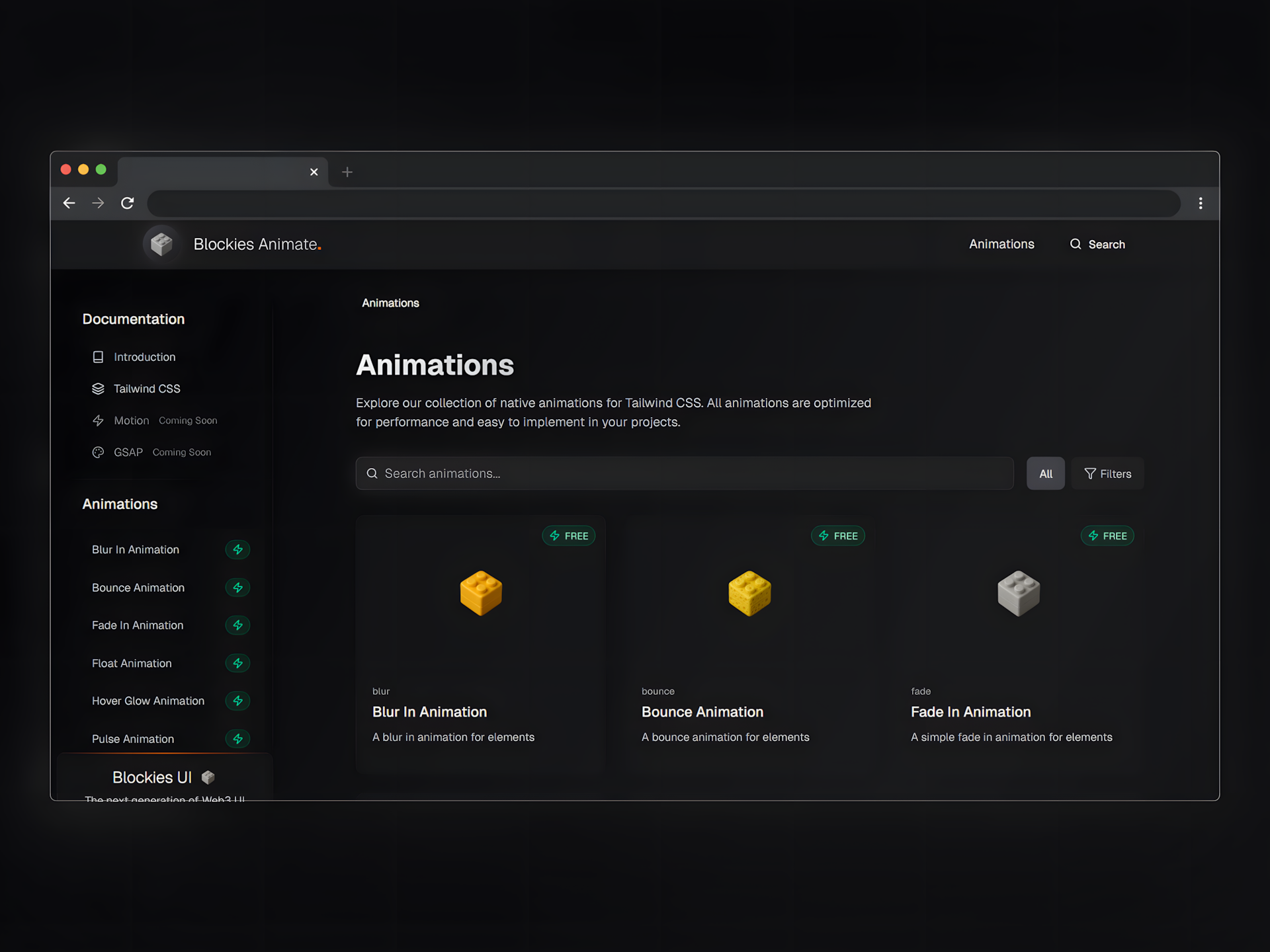The image size is (1270, 952).
Task: Click bolt badge next to Blur In Animation
Action: [237, 549]
